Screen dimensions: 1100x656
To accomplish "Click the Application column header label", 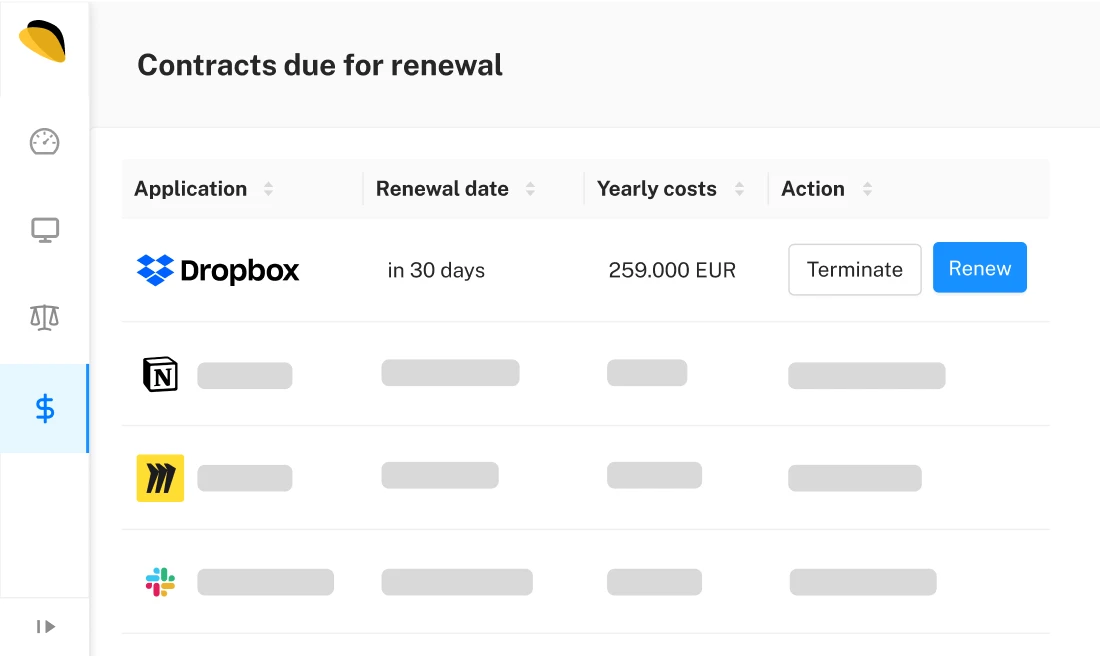I will click(x=190, y=189).
